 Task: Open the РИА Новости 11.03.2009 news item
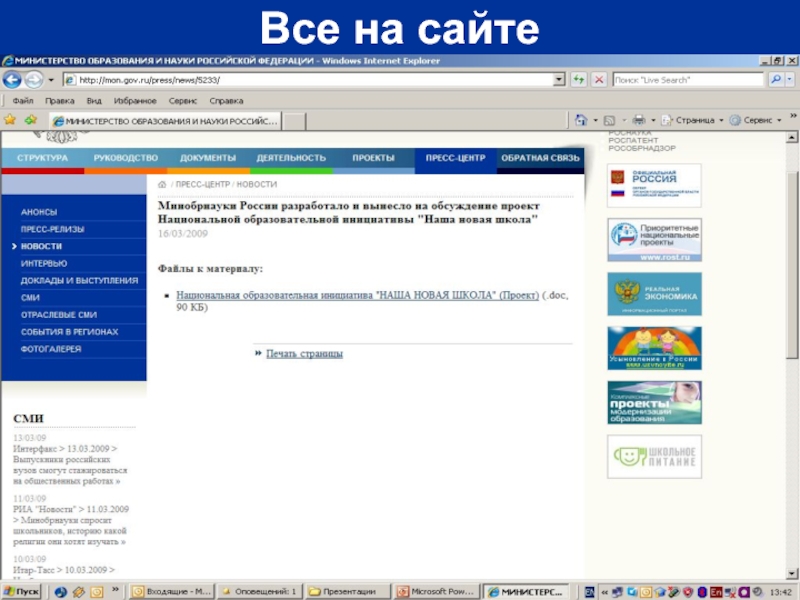(71, 526)
